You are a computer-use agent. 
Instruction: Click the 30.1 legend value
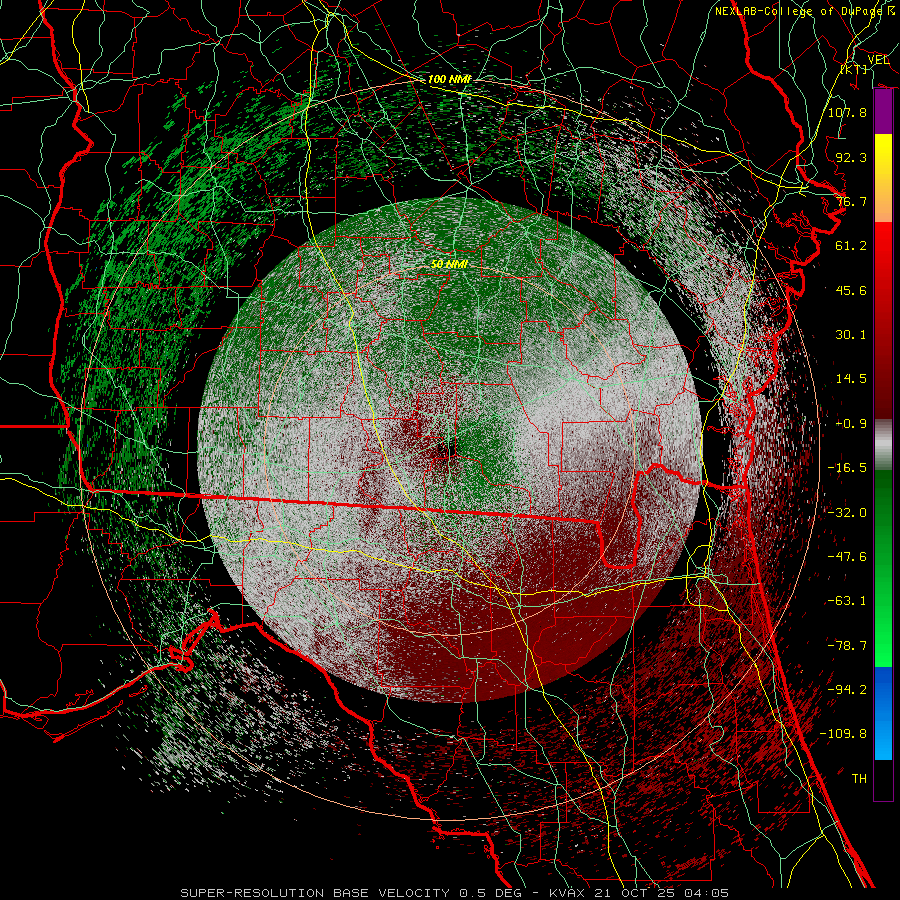[x=851, y=335]
